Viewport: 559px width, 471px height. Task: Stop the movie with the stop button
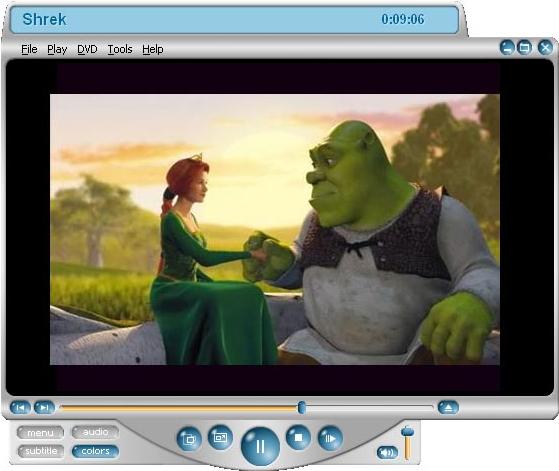[x=298, y=437]
